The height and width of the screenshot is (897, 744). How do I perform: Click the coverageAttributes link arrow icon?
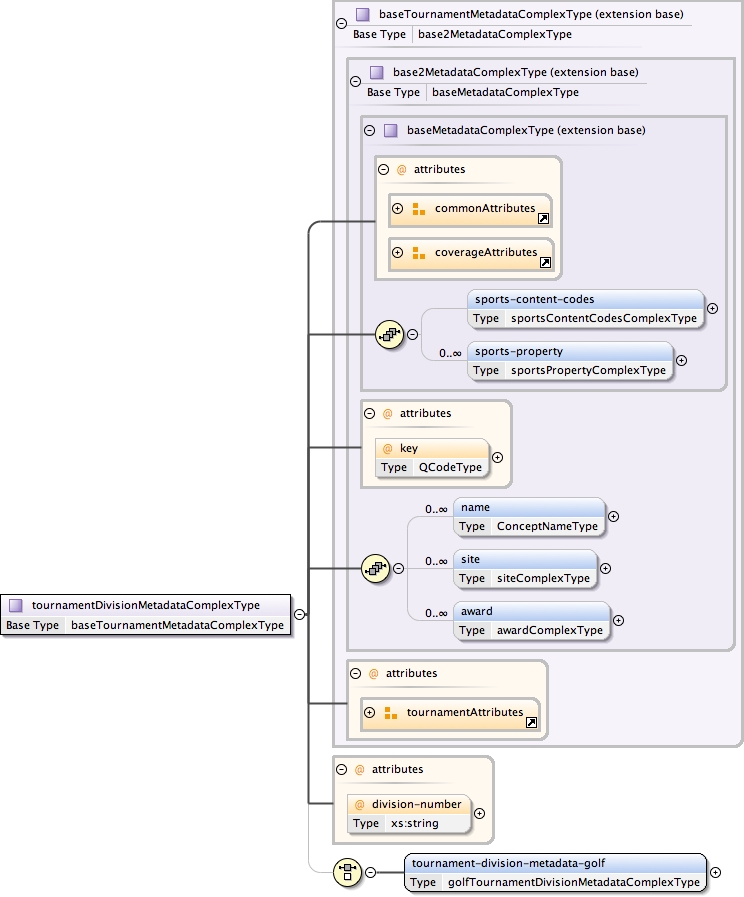545,262
